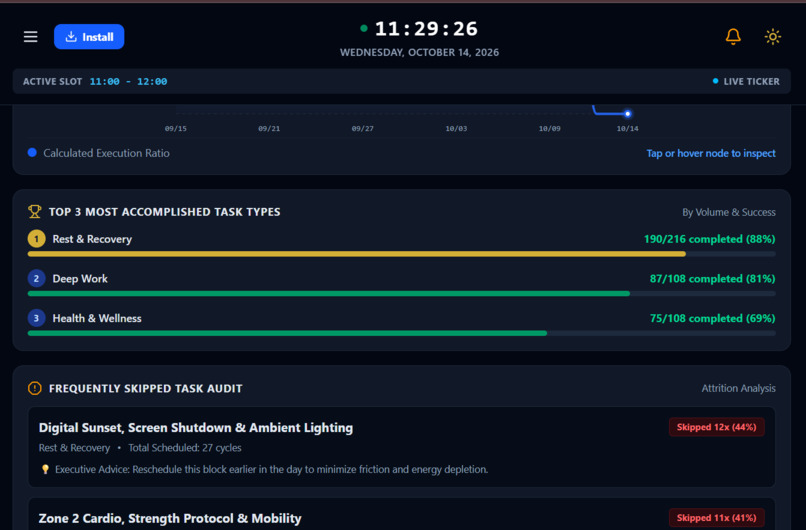Click 75/108 completed (69%) value

click(712, 318)
